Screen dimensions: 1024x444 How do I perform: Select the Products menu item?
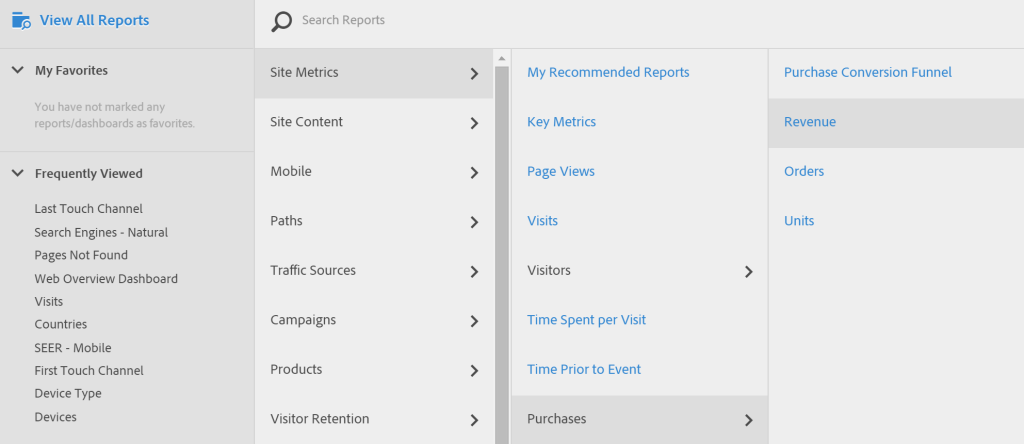point(296,369)
